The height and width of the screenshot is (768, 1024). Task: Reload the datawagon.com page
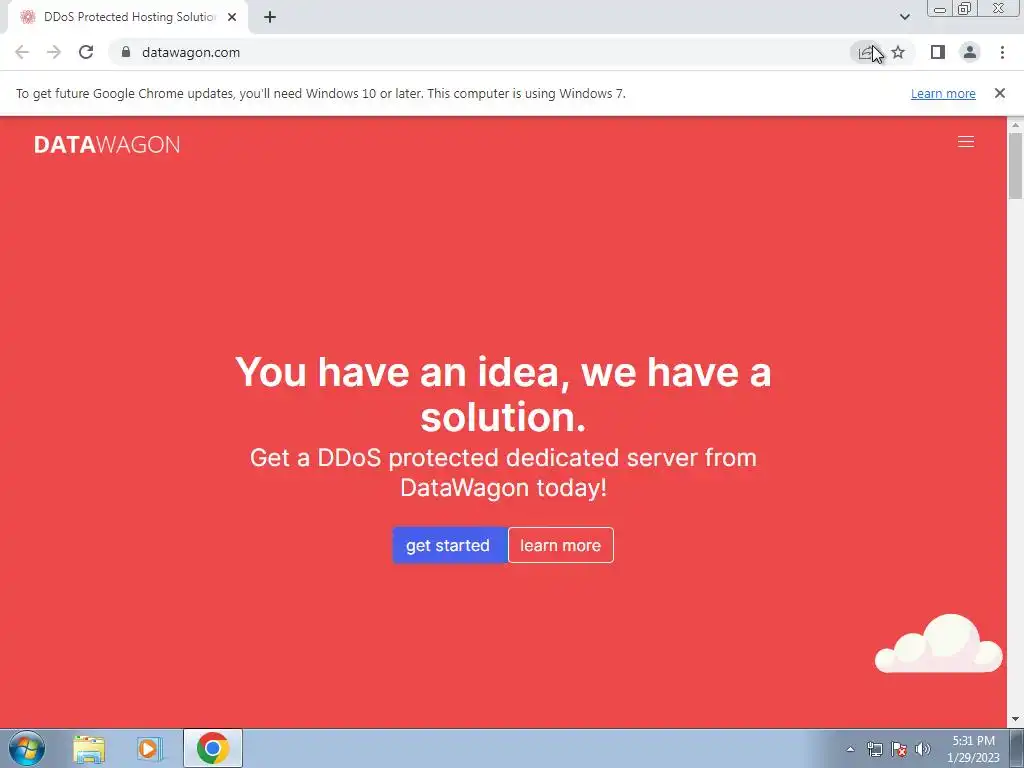point(86,52)
